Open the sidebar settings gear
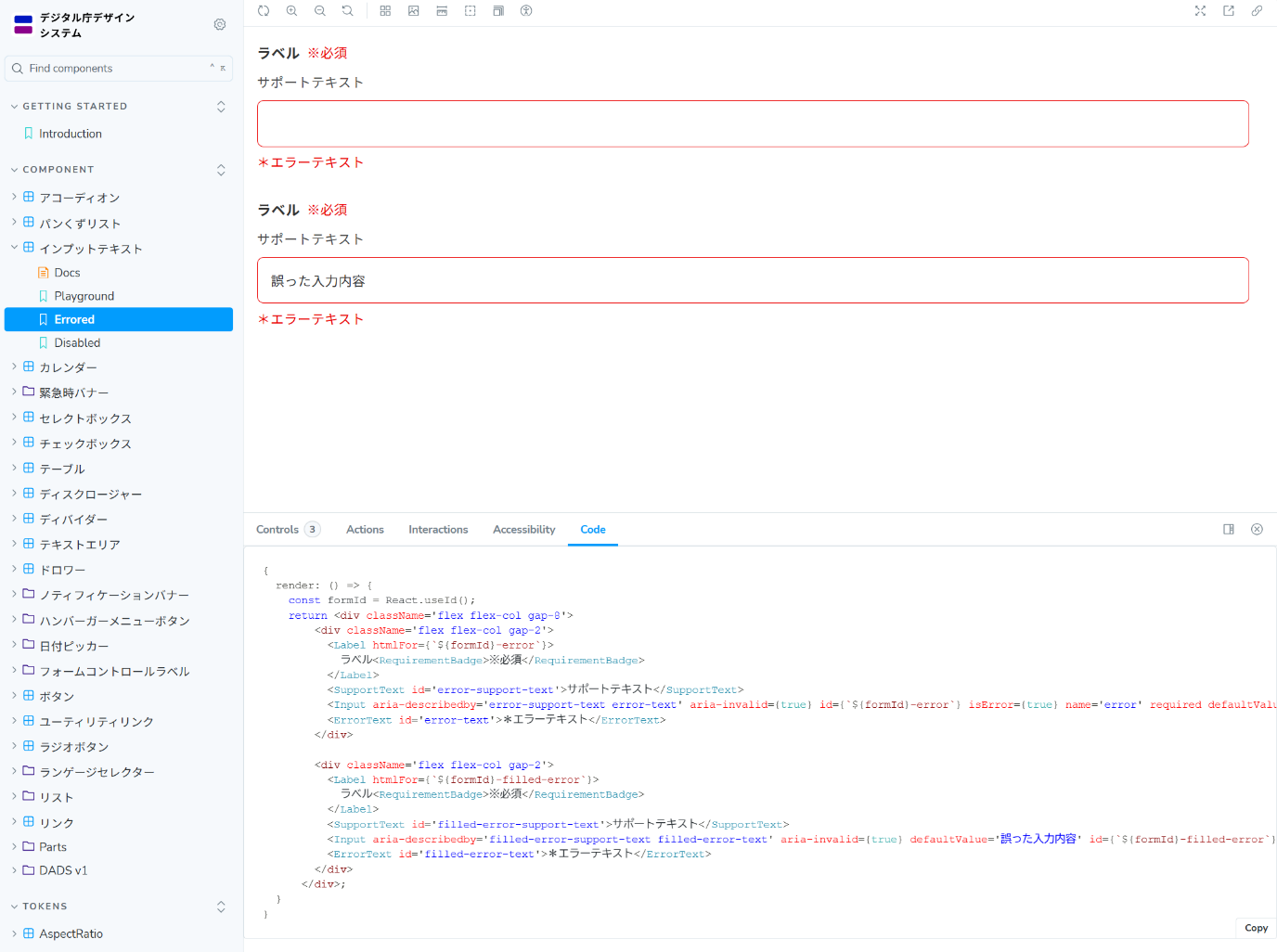 [x=220, y=25]
